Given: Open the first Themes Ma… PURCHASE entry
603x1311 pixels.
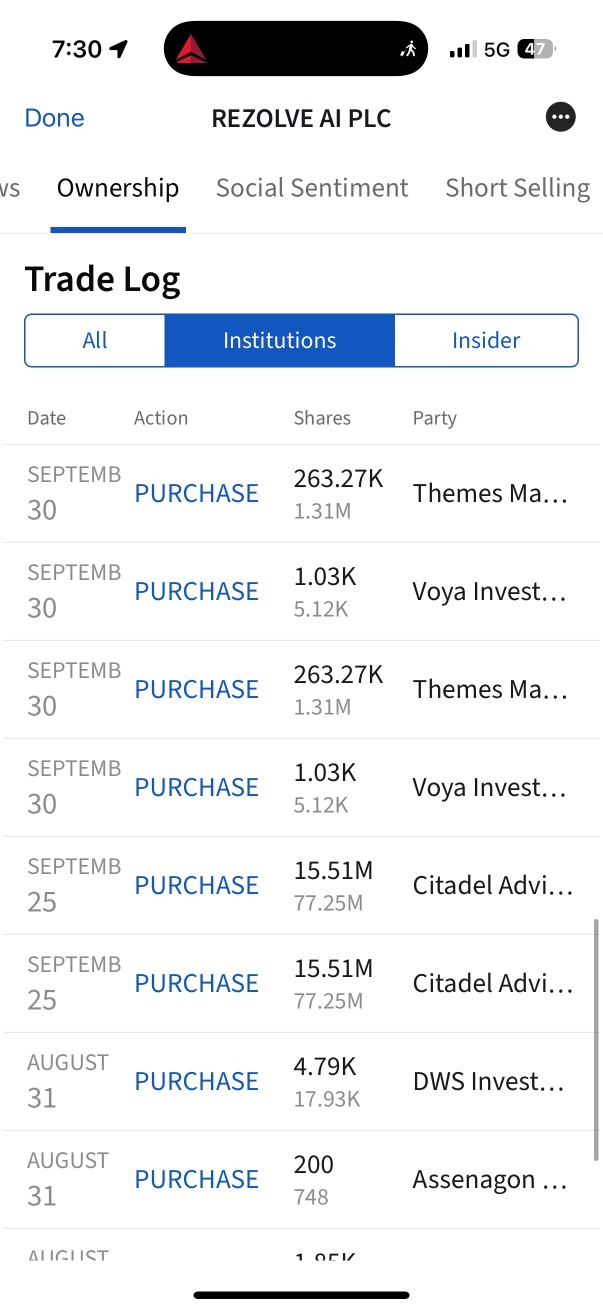Looking at the screenshot, I should [301, 494].
